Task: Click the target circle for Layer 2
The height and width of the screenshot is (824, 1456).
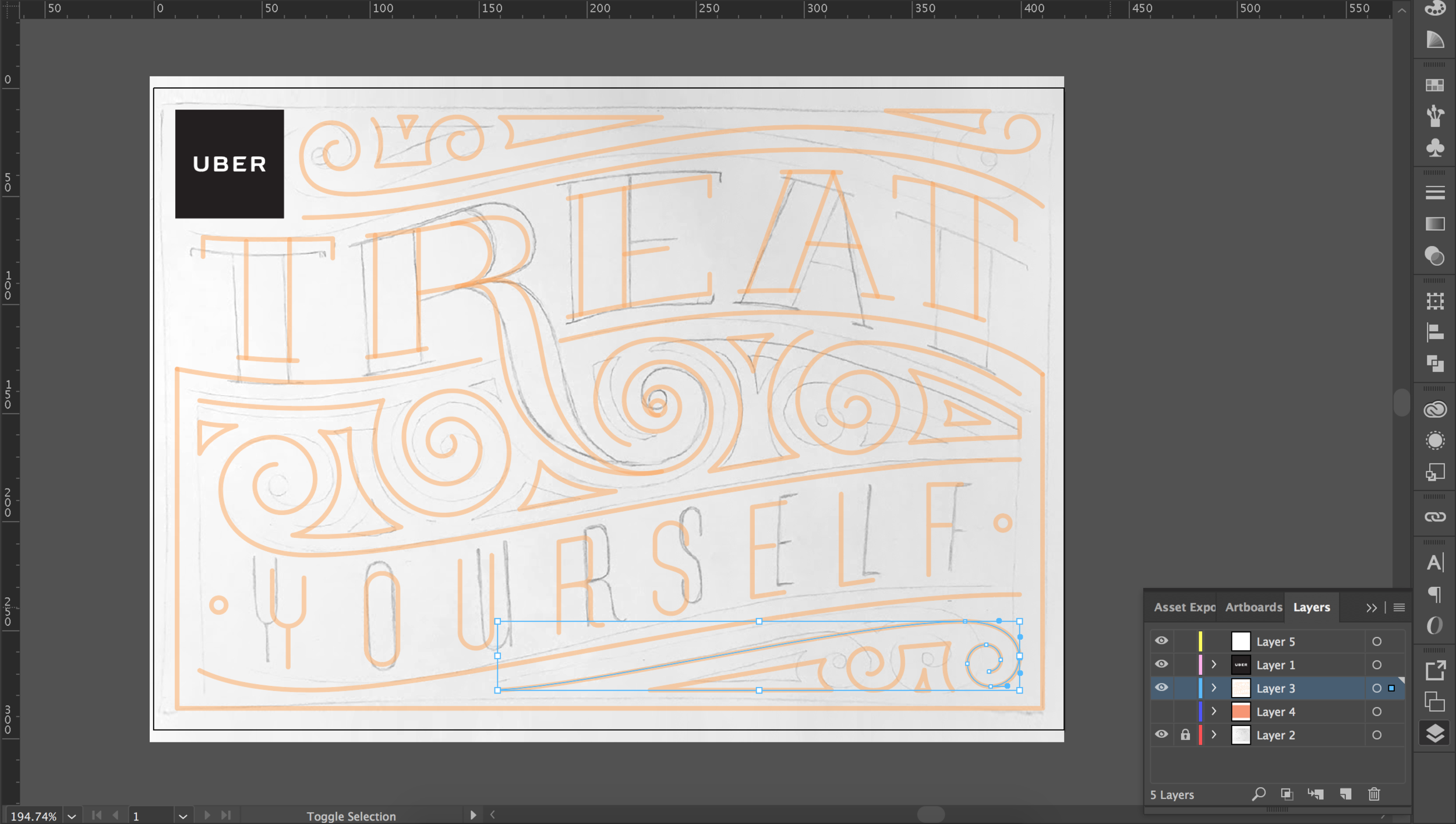Action: pos(1377,735)
